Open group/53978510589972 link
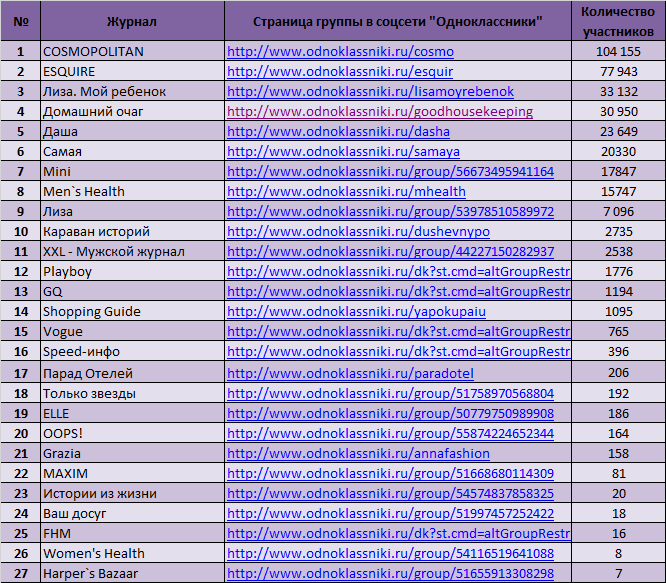This screenshot has height=583, width=666. [x=390, y=211]
